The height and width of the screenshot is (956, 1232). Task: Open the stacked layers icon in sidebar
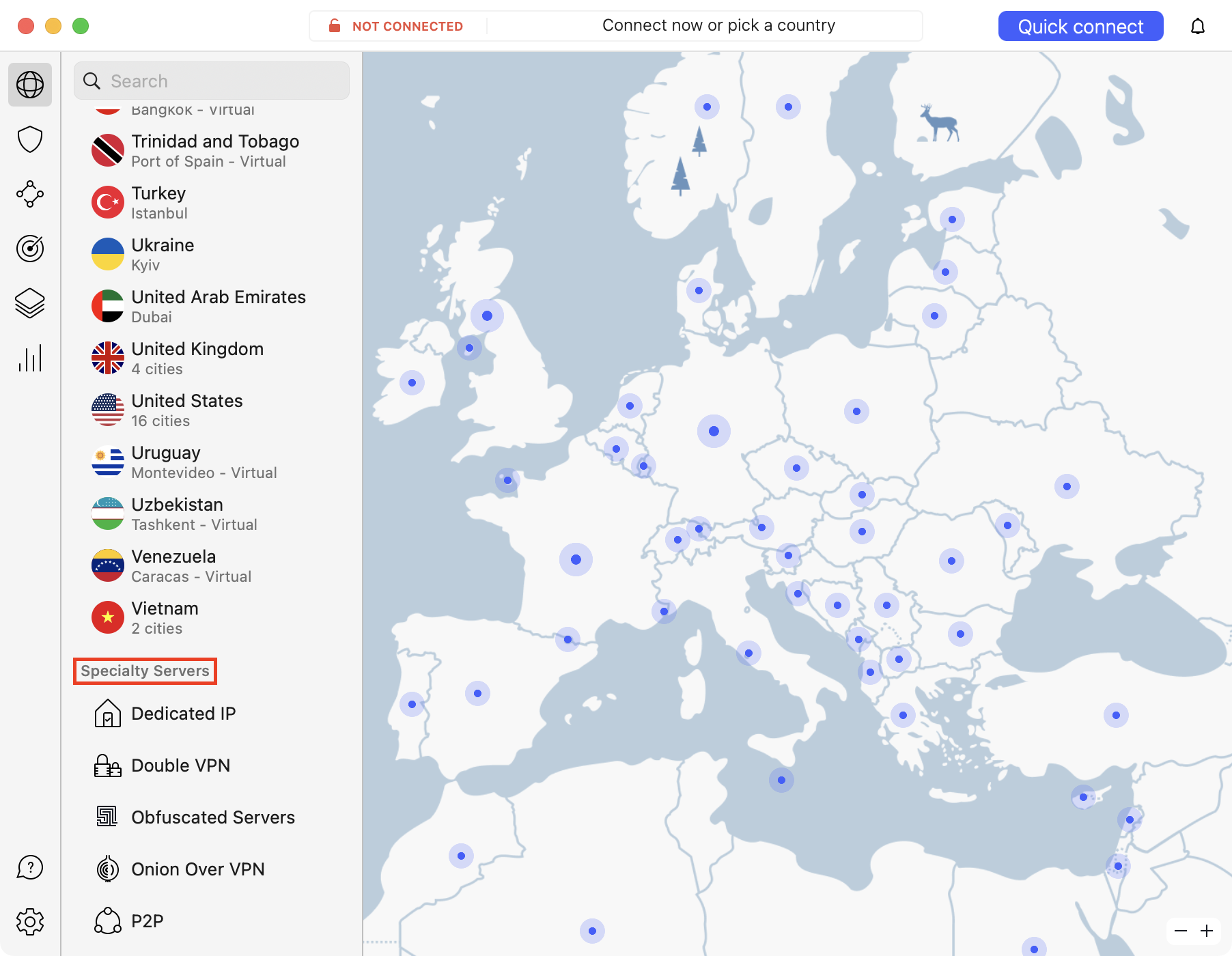30,303
